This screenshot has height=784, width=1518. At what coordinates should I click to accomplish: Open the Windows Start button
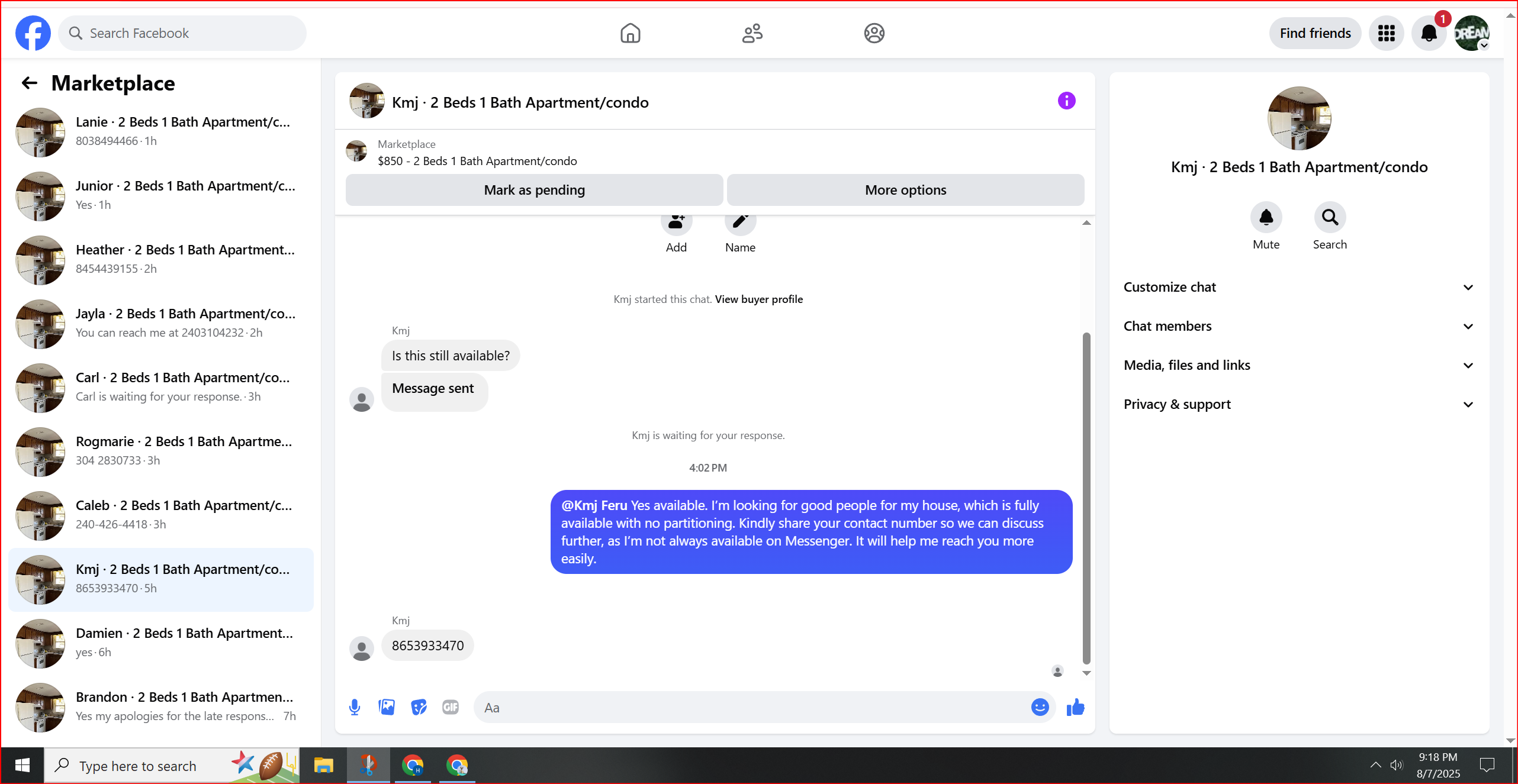pos(22,766)
